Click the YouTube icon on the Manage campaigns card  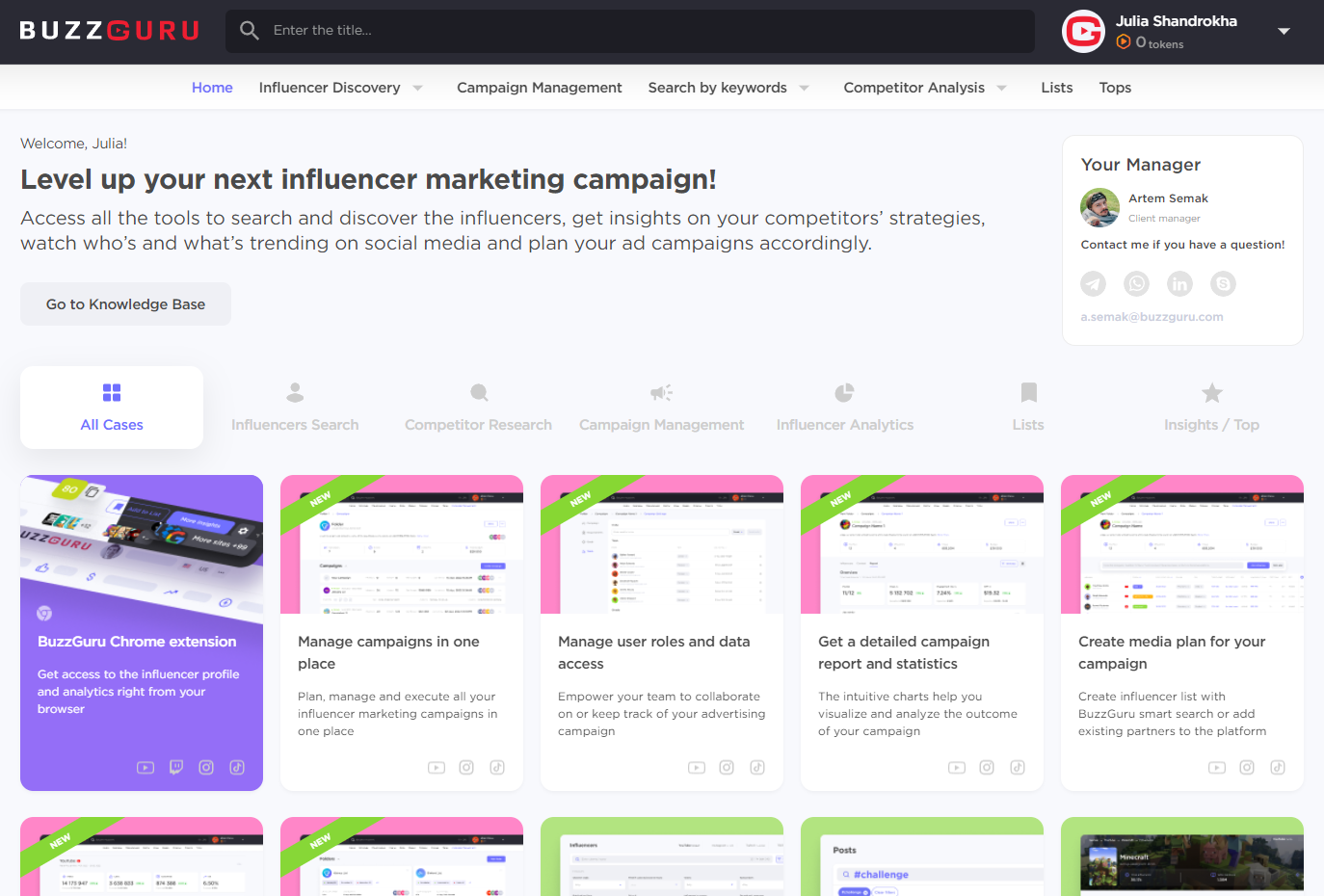[x=437, y=768]
